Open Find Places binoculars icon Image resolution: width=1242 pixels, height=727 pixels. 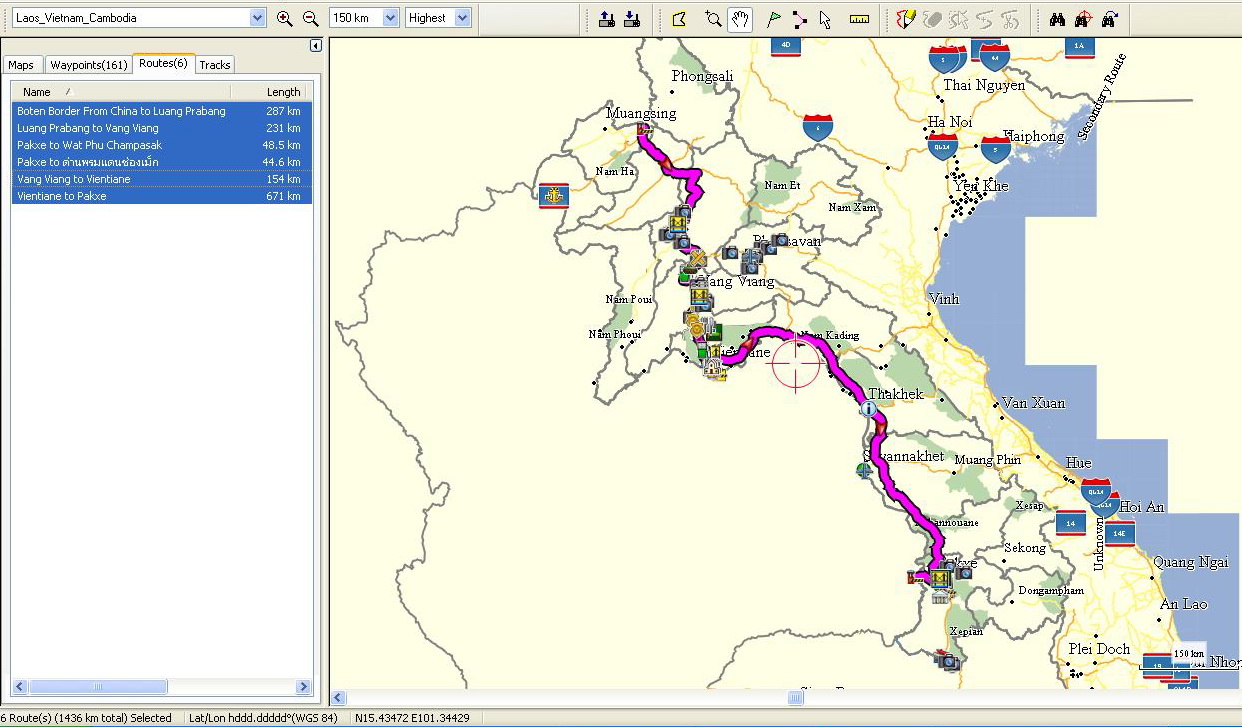tap(1057, 19)
